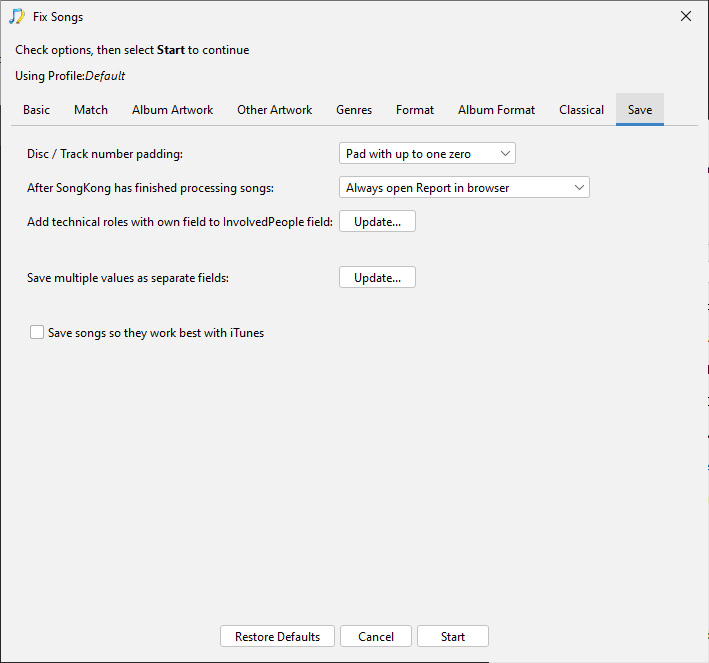This screenshot has height=663, width=709.
Task: Cancel the Fix Songs dialog
Action: pos(376,636)
